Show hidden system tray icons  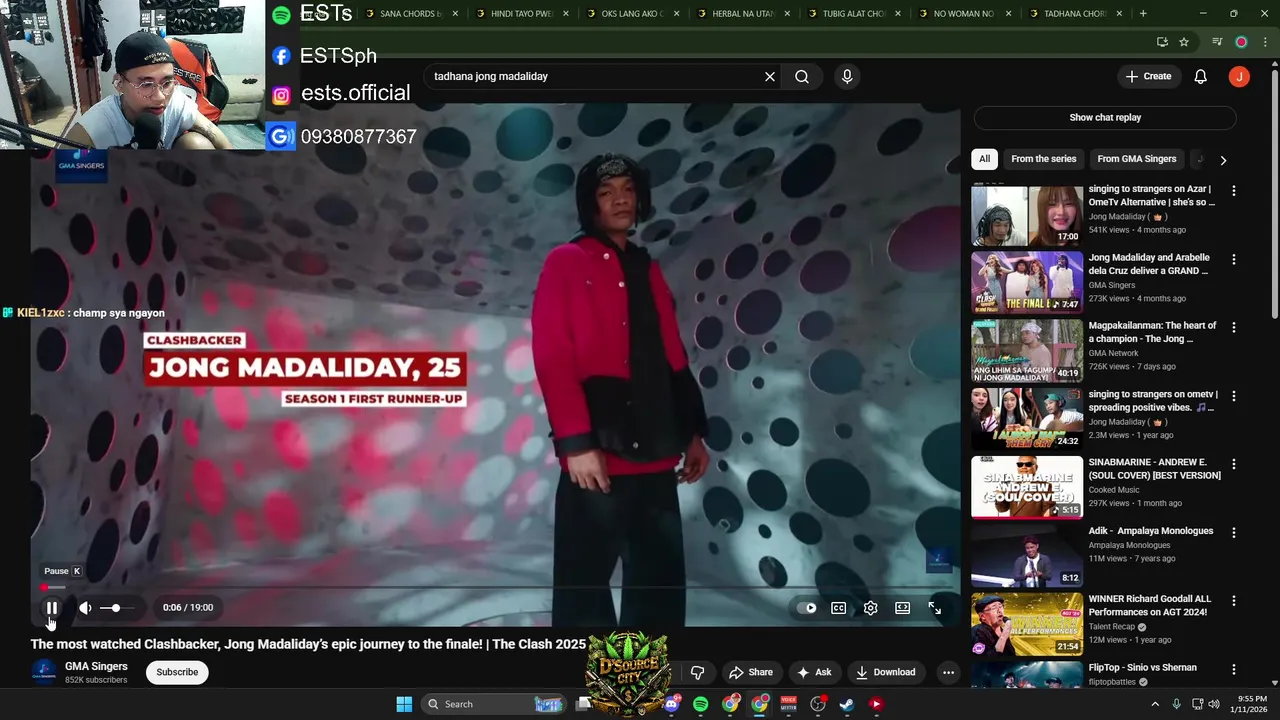click(1156, 704)
